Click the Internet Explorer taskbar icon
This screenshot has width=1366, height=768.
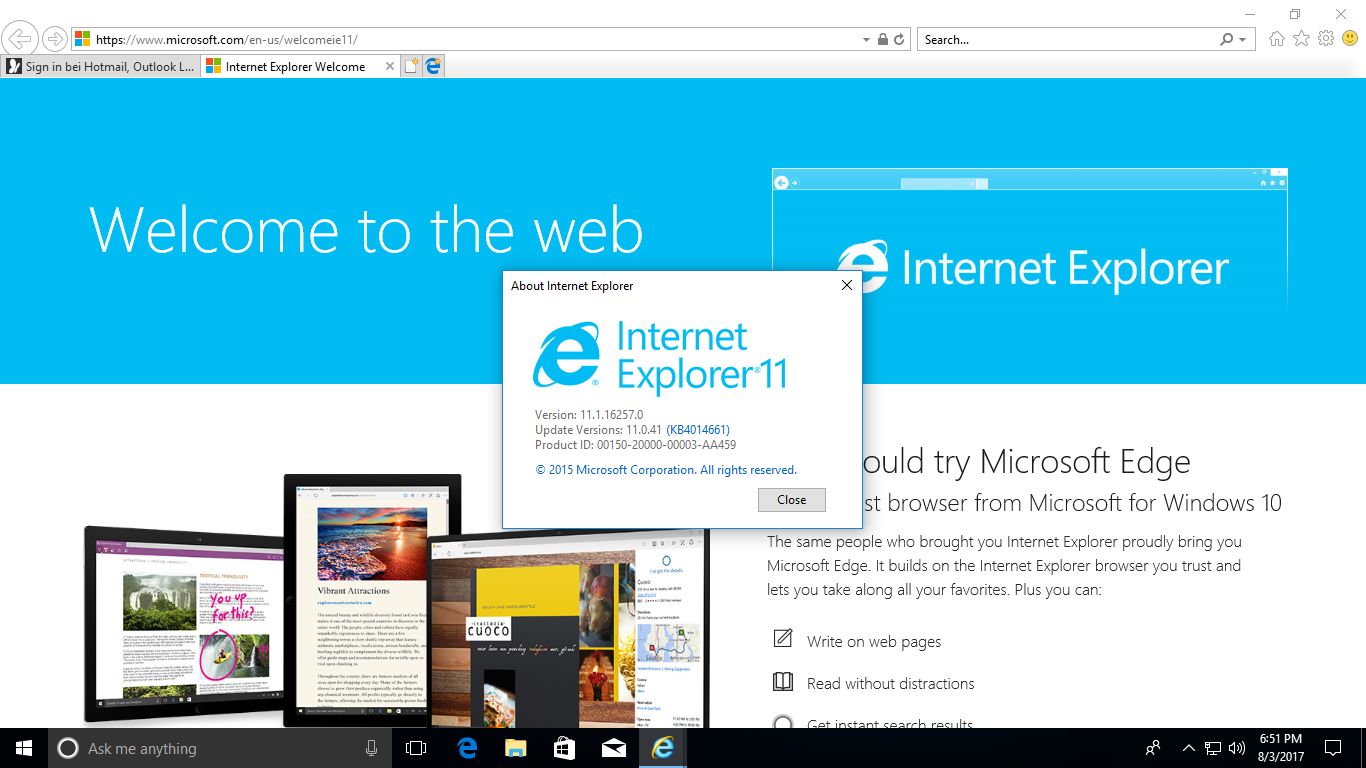662,748
